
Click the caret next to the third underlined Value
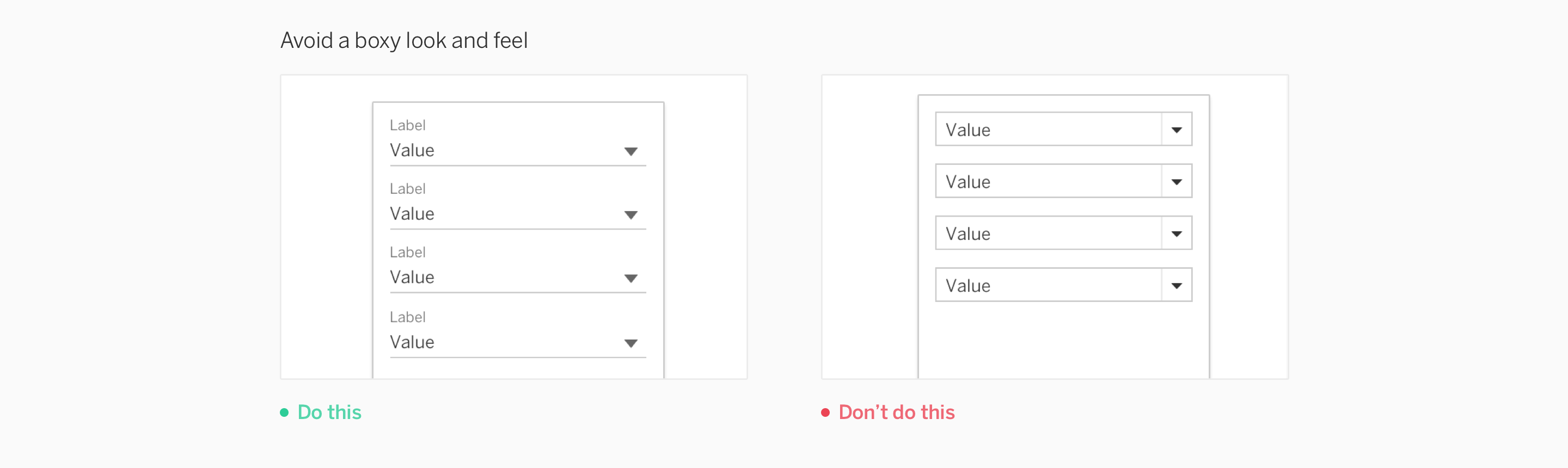coord(631,277)
